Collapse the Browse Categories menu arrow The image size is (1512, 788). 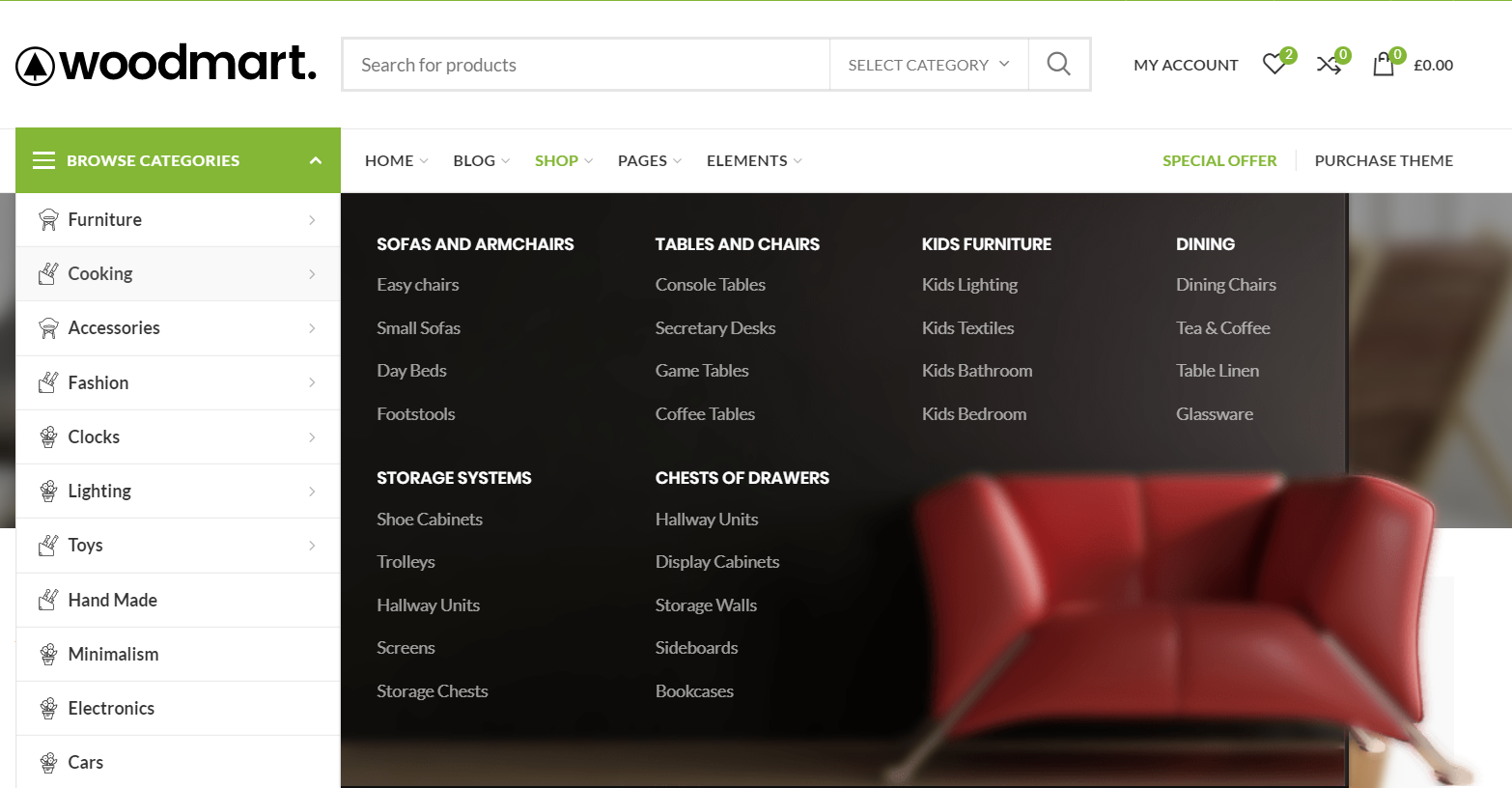[x=315, y=160]
